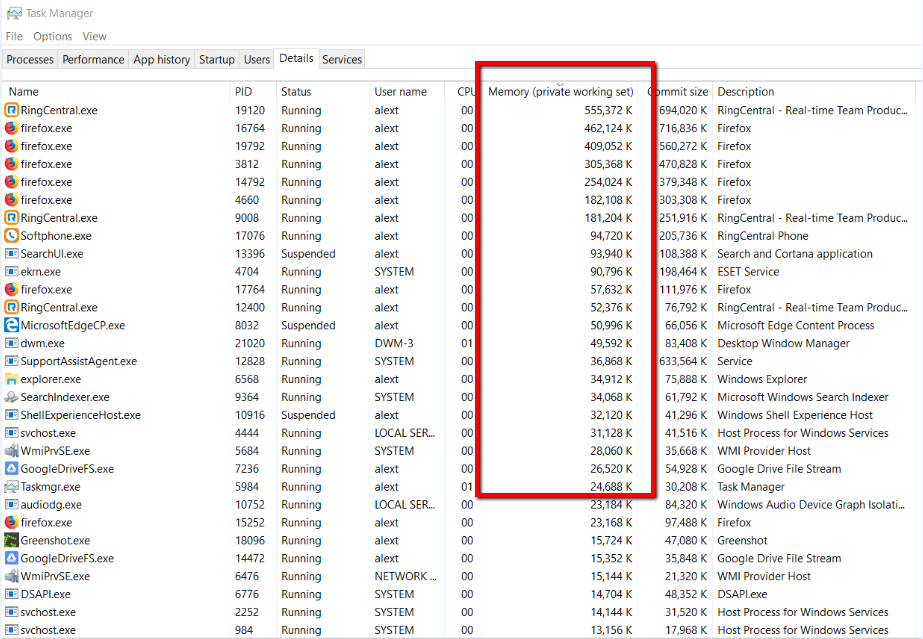Sort by Memory (private working set) column

[x=560, y=92]
